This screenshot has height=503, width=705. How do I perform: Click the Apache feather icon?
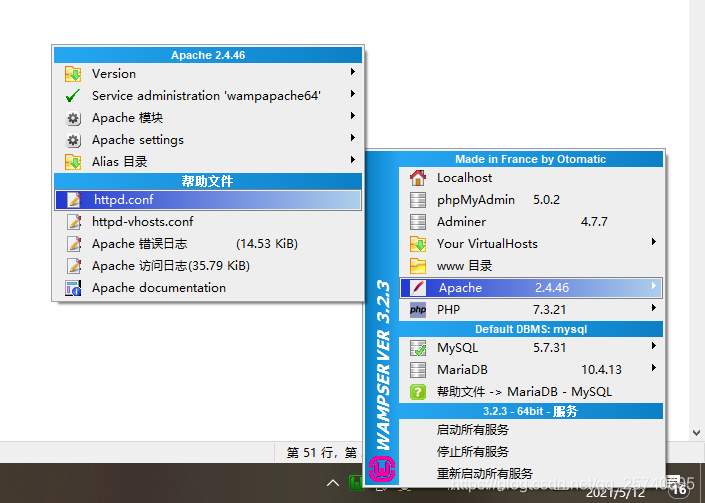point(418,288)
